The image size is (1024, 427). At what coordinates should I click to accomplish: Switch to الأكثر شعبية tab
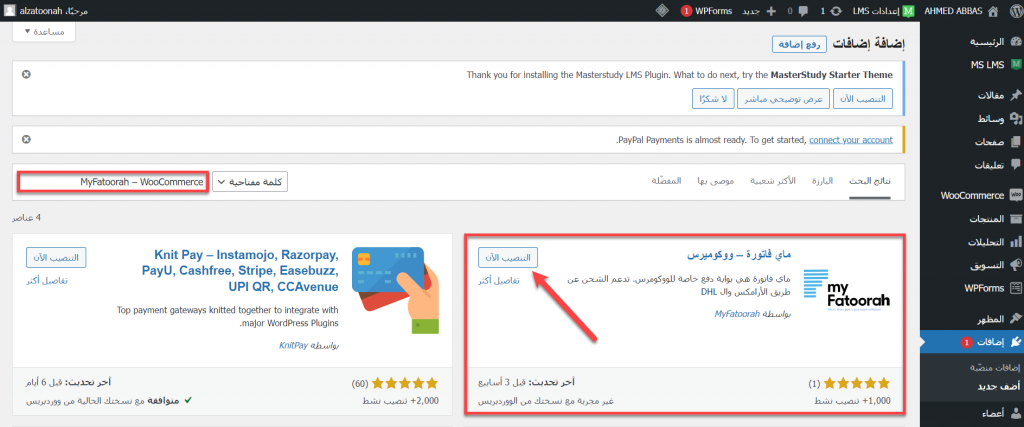click(x=773, y=181)
